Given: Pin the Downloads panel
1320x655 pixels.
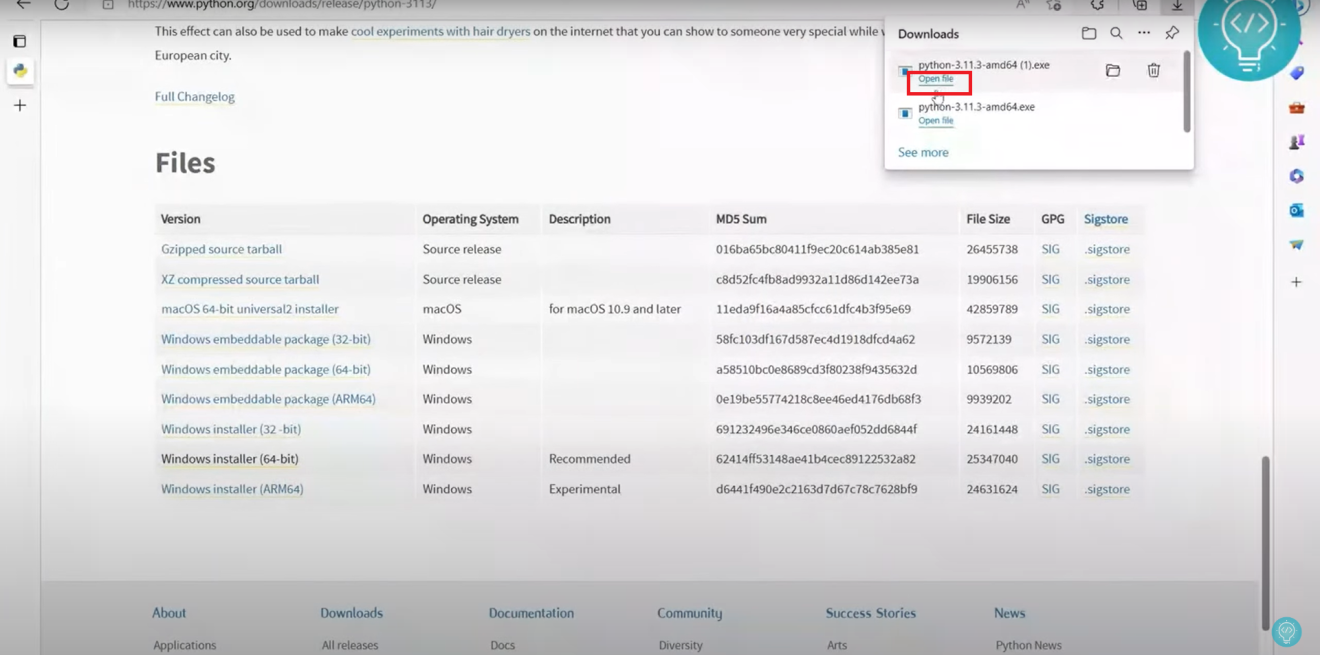Looking at the screenshot, I should tap(1172, 33).
